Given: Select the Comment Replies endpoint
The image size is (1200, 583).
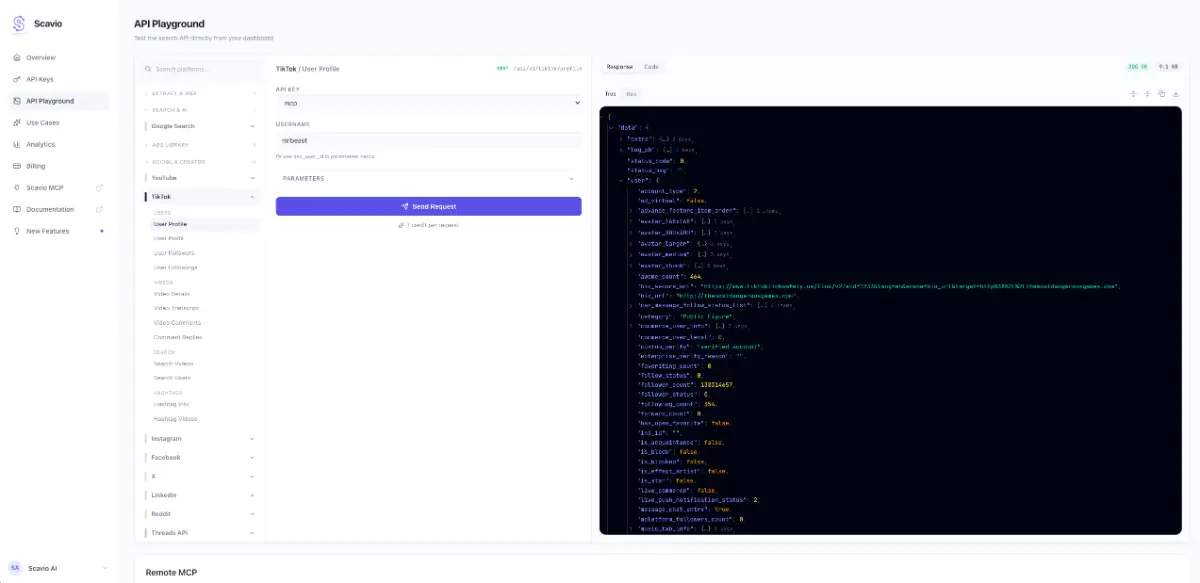Looking at the screenshot, I should pos(203,337).
